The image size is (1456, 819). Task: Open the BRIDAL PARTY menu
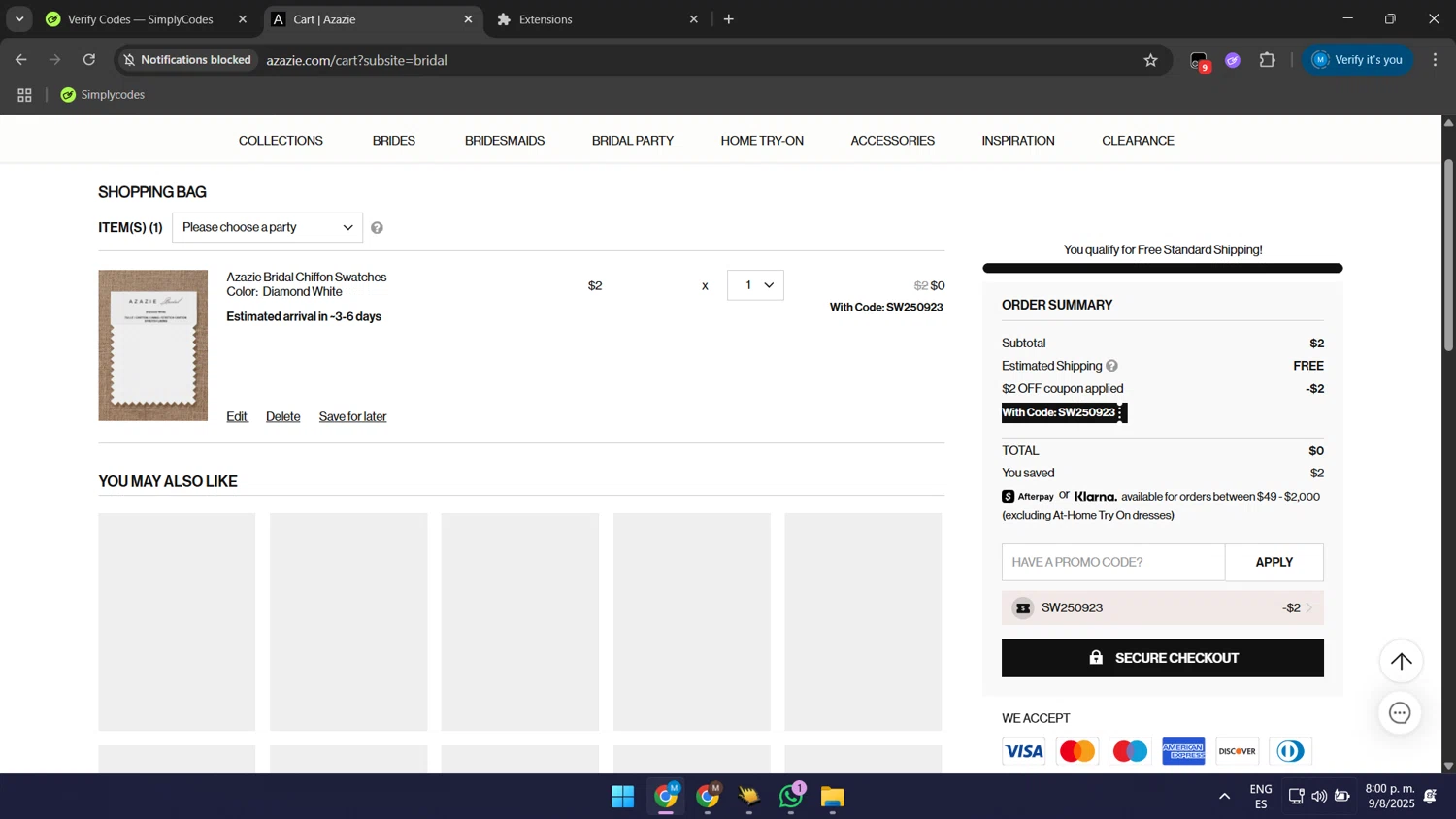pyautogui.click(x=633, y=141)
